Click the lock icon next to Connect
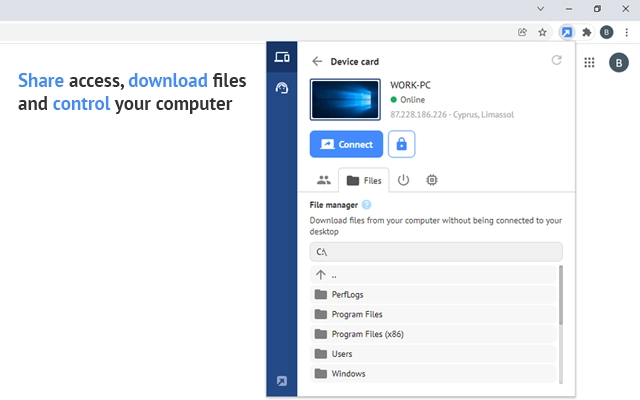This screenshot has width=640, height=400. (401, 144)
